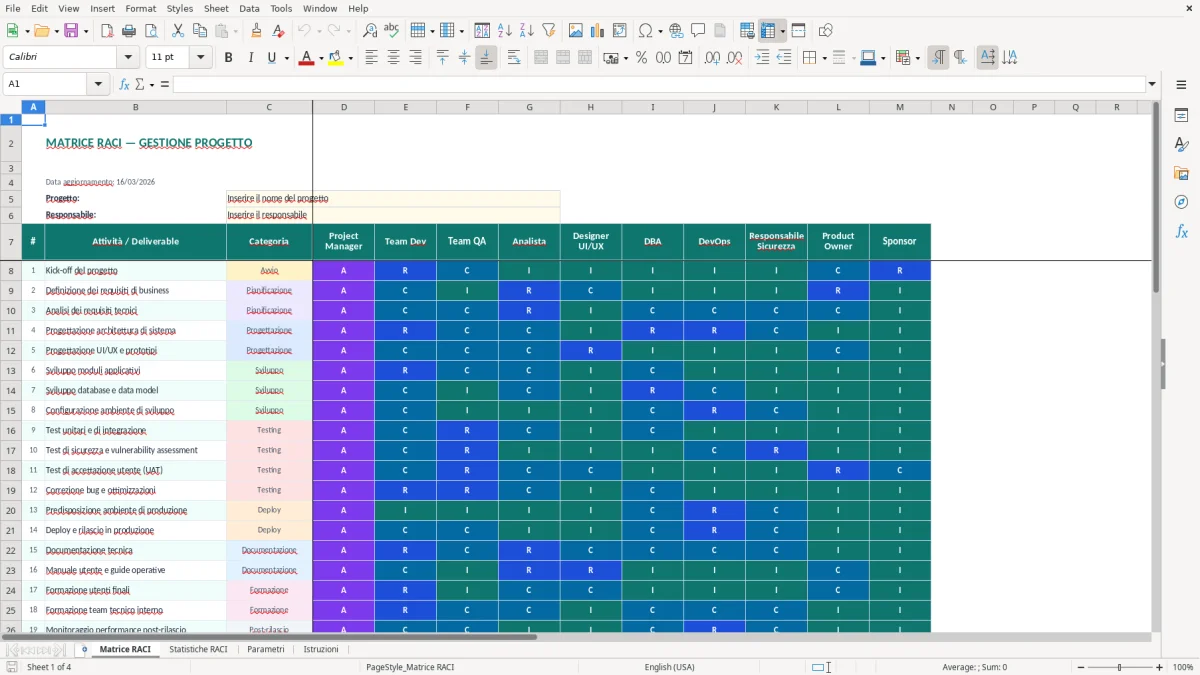Viewport: 1200px width, 675px height.
Task: Click row header 13
Action: pos(11,370)
